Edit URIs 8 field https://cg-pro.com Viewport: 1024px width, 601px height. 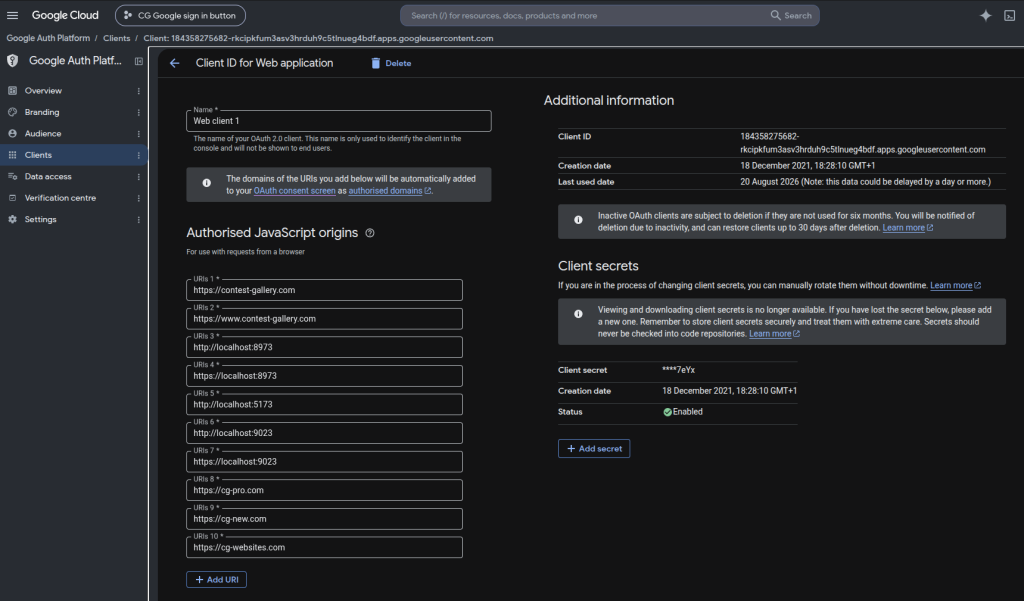[x=324, y=490]
